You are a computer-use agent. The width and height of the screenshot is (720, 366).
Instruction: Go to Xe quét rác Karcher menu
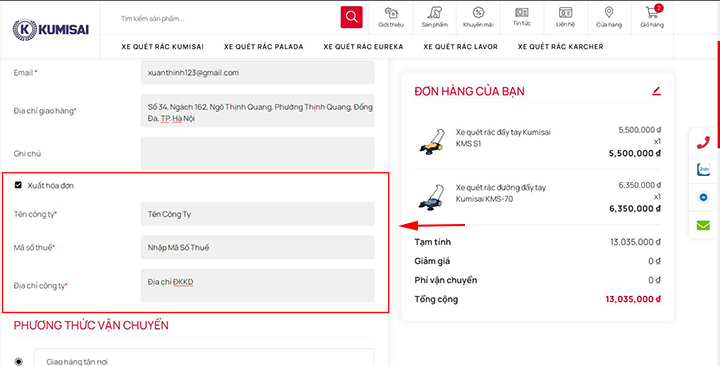coord(561,46)
